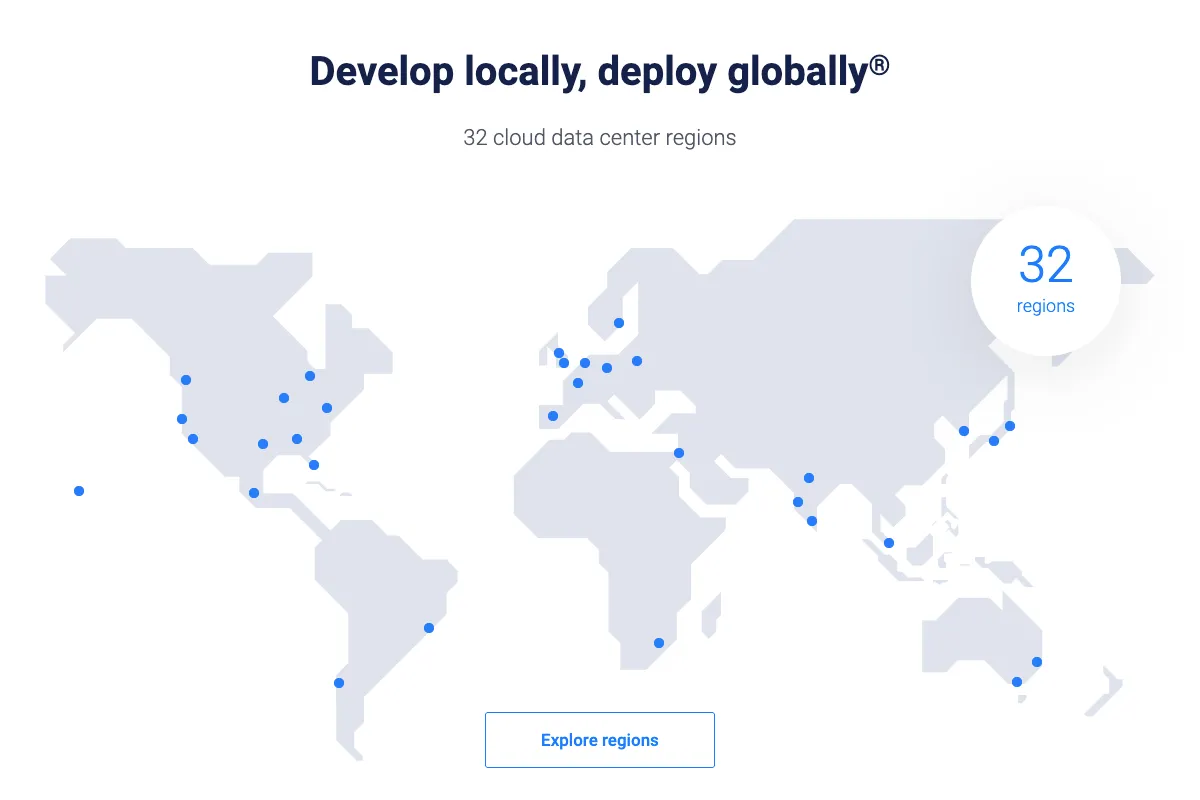Viewport: 1200px width, 800px height.
Task: Pick the Brazil east coast region dot
Action: 429,628
